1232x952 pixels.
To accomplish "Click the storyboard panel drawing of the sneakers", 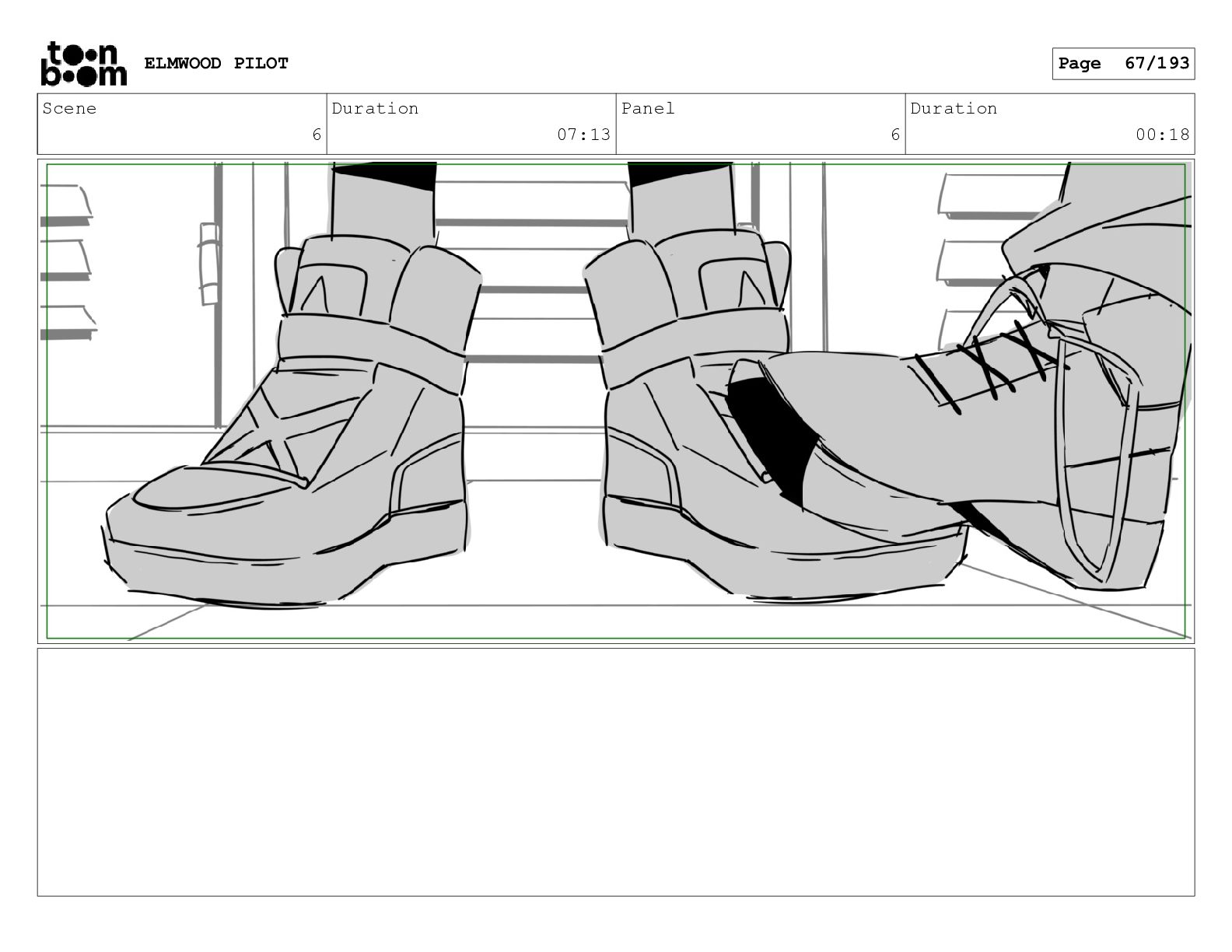I will [616, 401].
